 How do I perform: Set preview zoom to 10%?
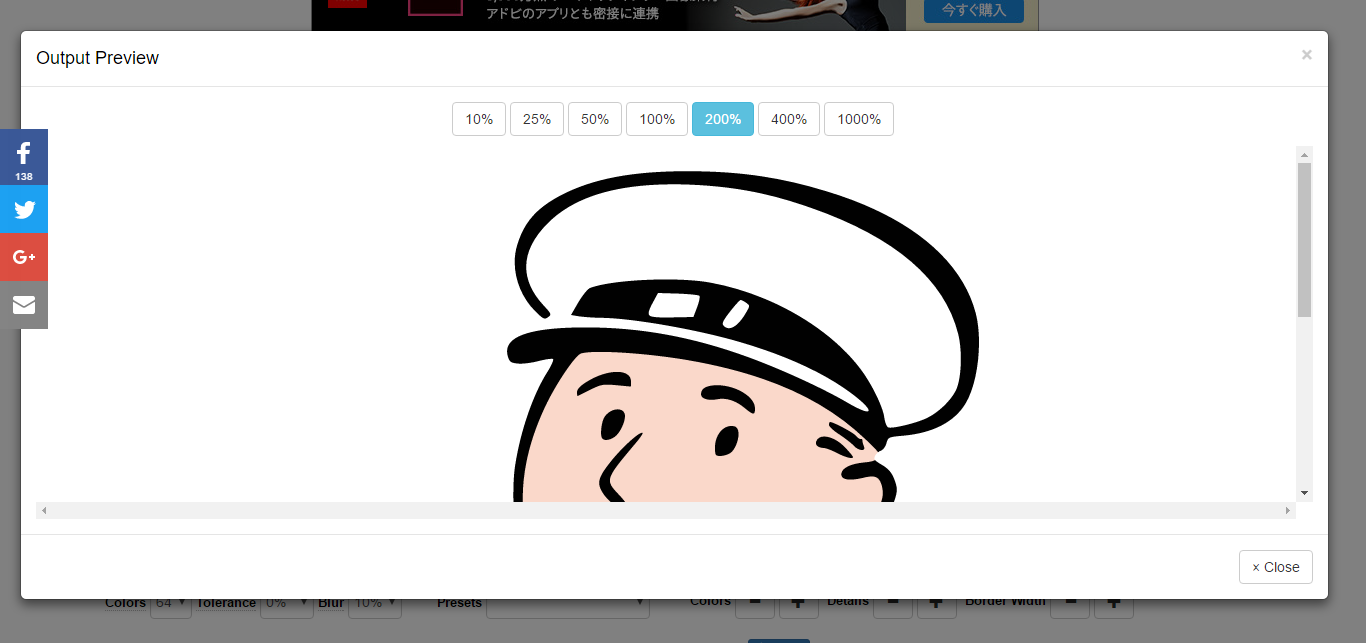point(479,119)
